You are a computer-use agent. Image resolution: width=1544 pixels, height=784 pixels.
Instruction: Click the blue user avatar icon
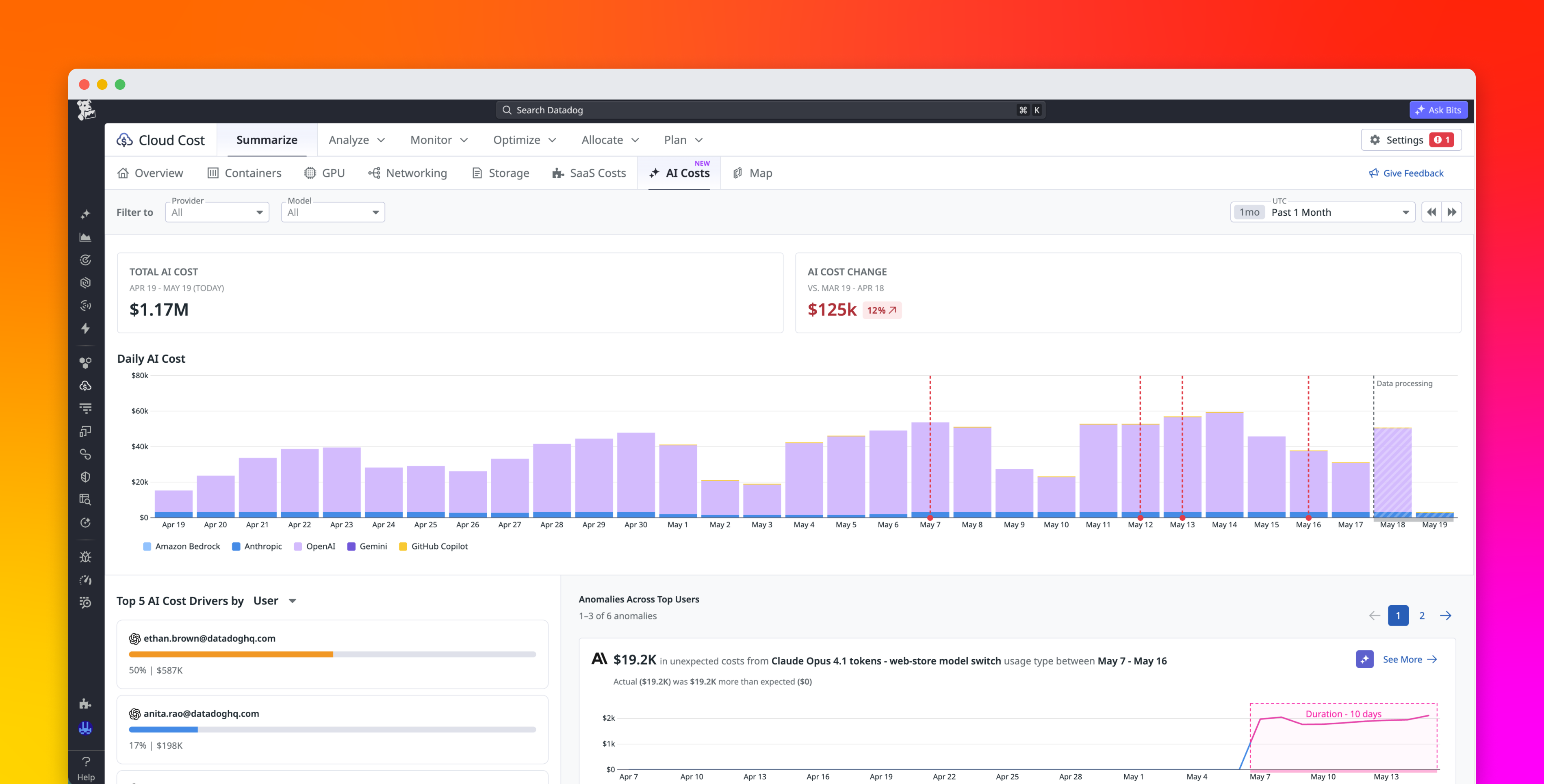(x=86, y=728)
